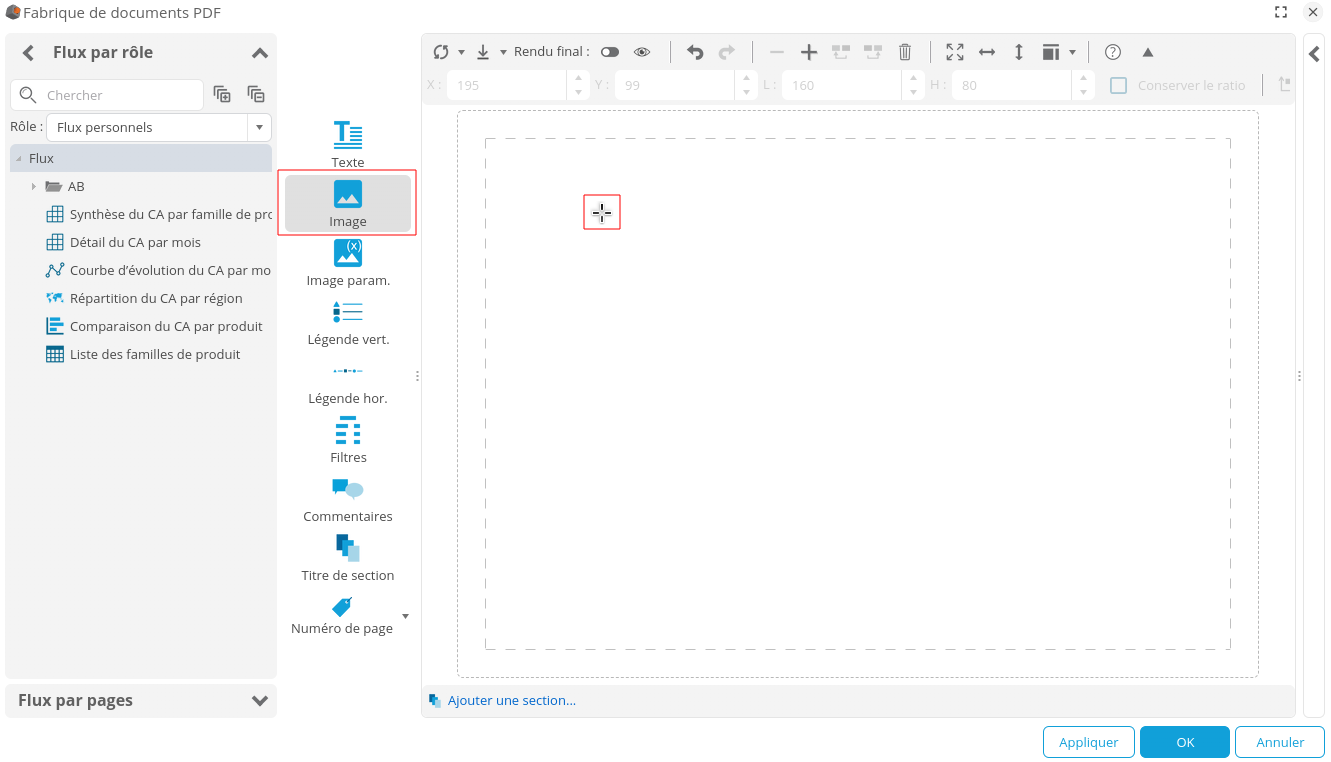The height and width of the screenshot is (762, 1331).
Task: Select Liste des familles de produit
Action: [143, 354]
